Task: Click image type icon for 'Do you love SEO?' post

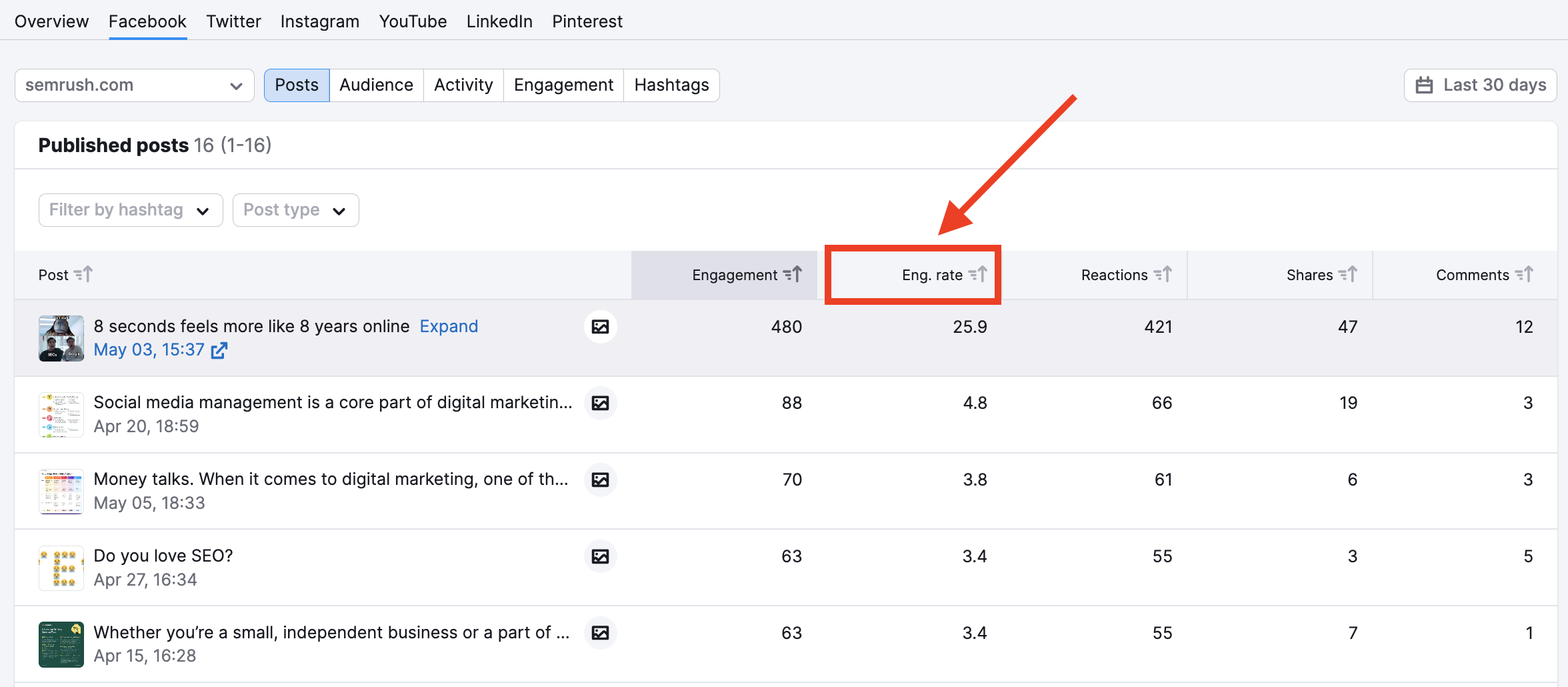Action: coord(601,556)
